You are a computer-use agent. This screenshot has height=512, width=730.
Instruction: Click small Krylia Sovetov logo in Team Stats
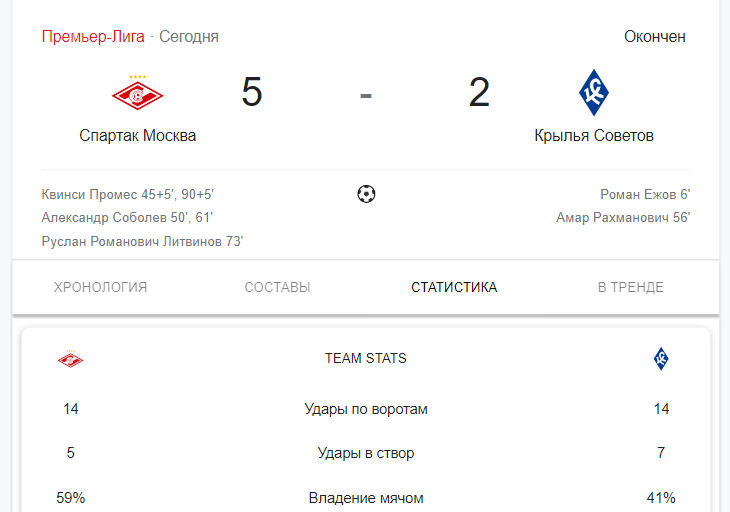click(x=661, y=359)
